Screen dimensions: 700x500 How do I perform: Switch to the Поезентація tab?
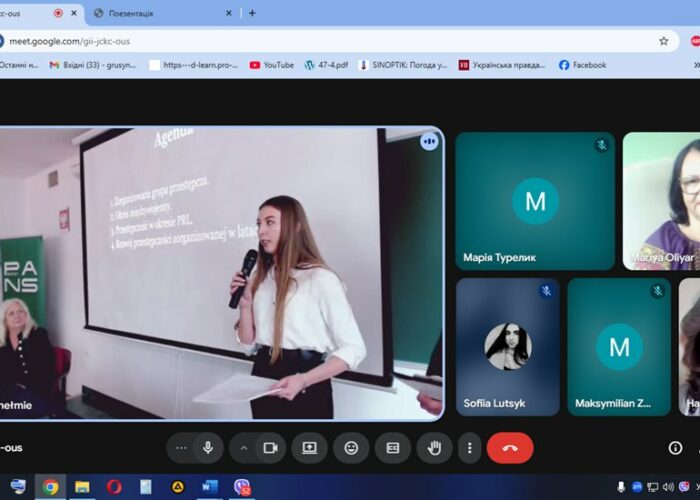160,13
